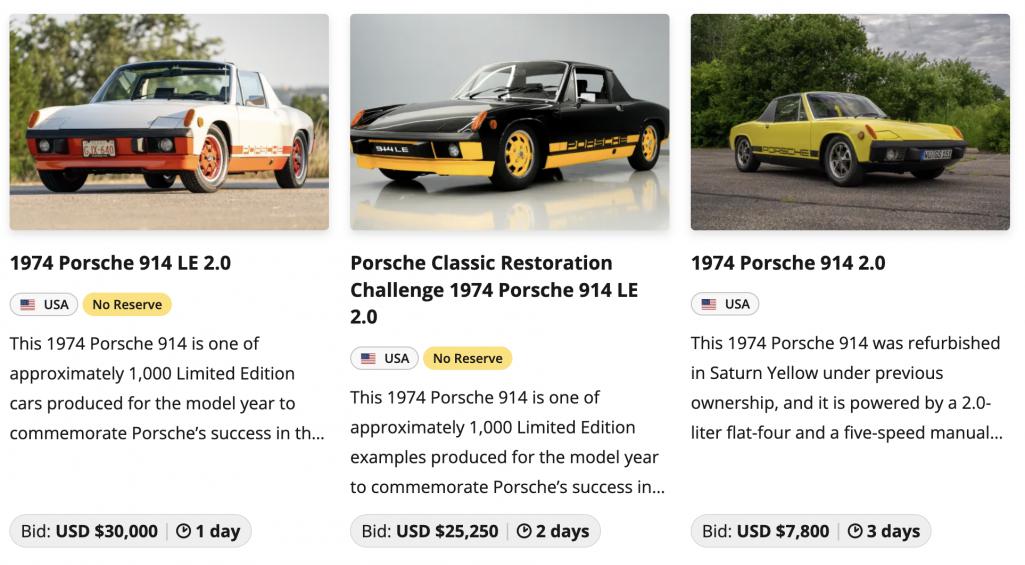Click the first listing's Limited Edition description
1025x565 pixels.
point(167,388)
